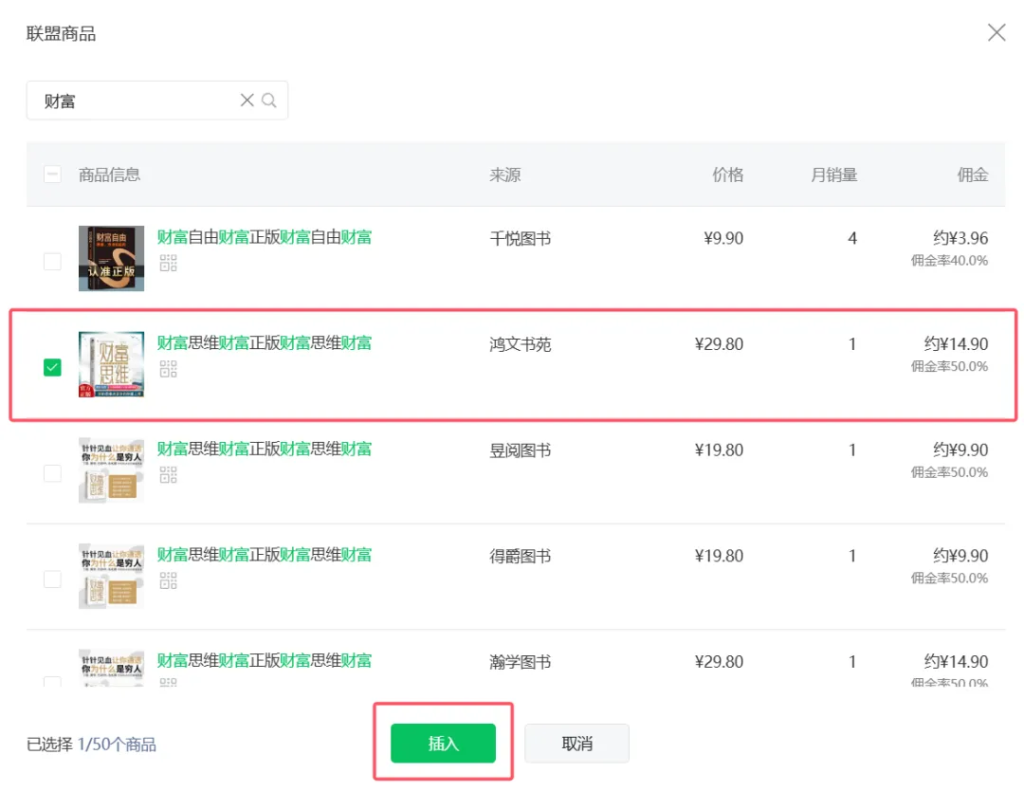Click the 昱阅图书 product cover image

pyautogui.click(x=111, y=469)
